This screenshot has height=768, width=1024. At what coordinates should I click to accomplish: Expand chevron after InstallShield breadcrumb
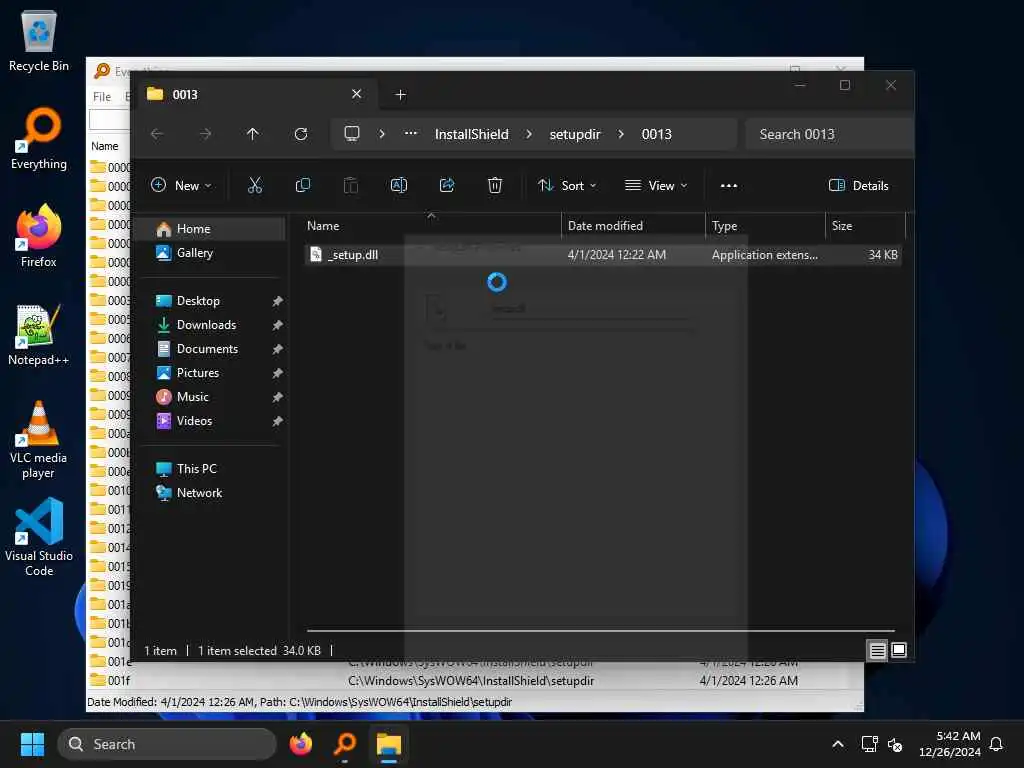click(529, 134)
